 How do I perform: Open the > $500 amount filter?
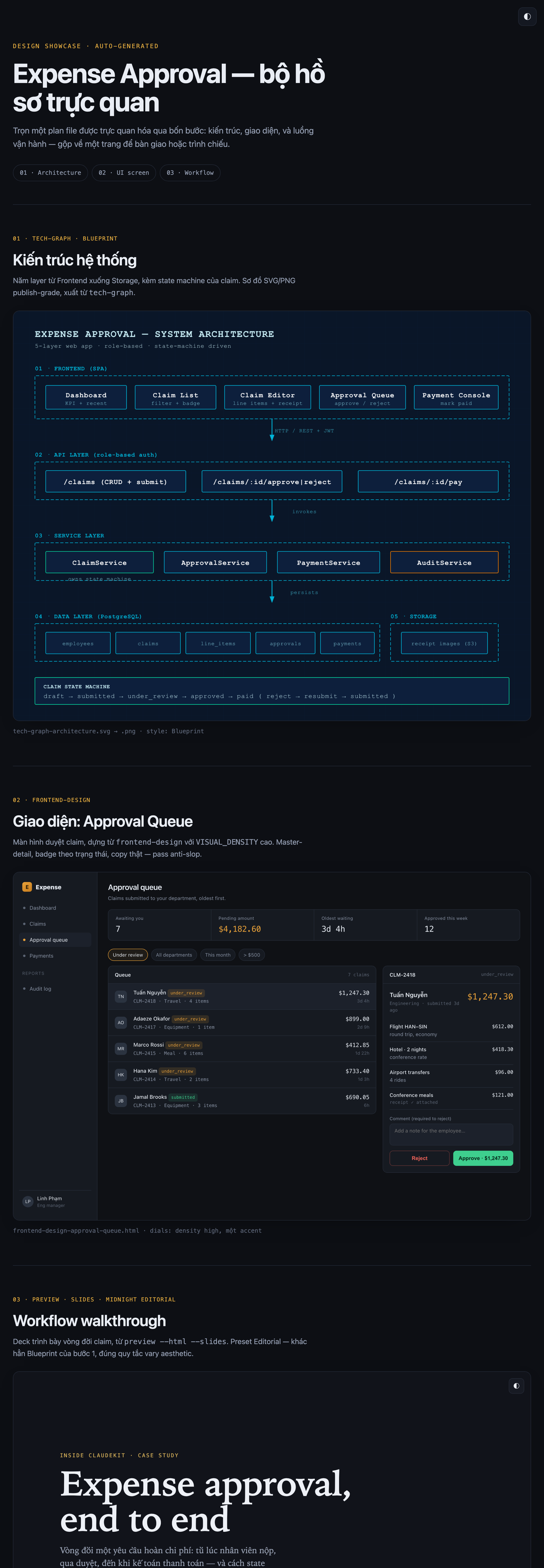point(252,954)
